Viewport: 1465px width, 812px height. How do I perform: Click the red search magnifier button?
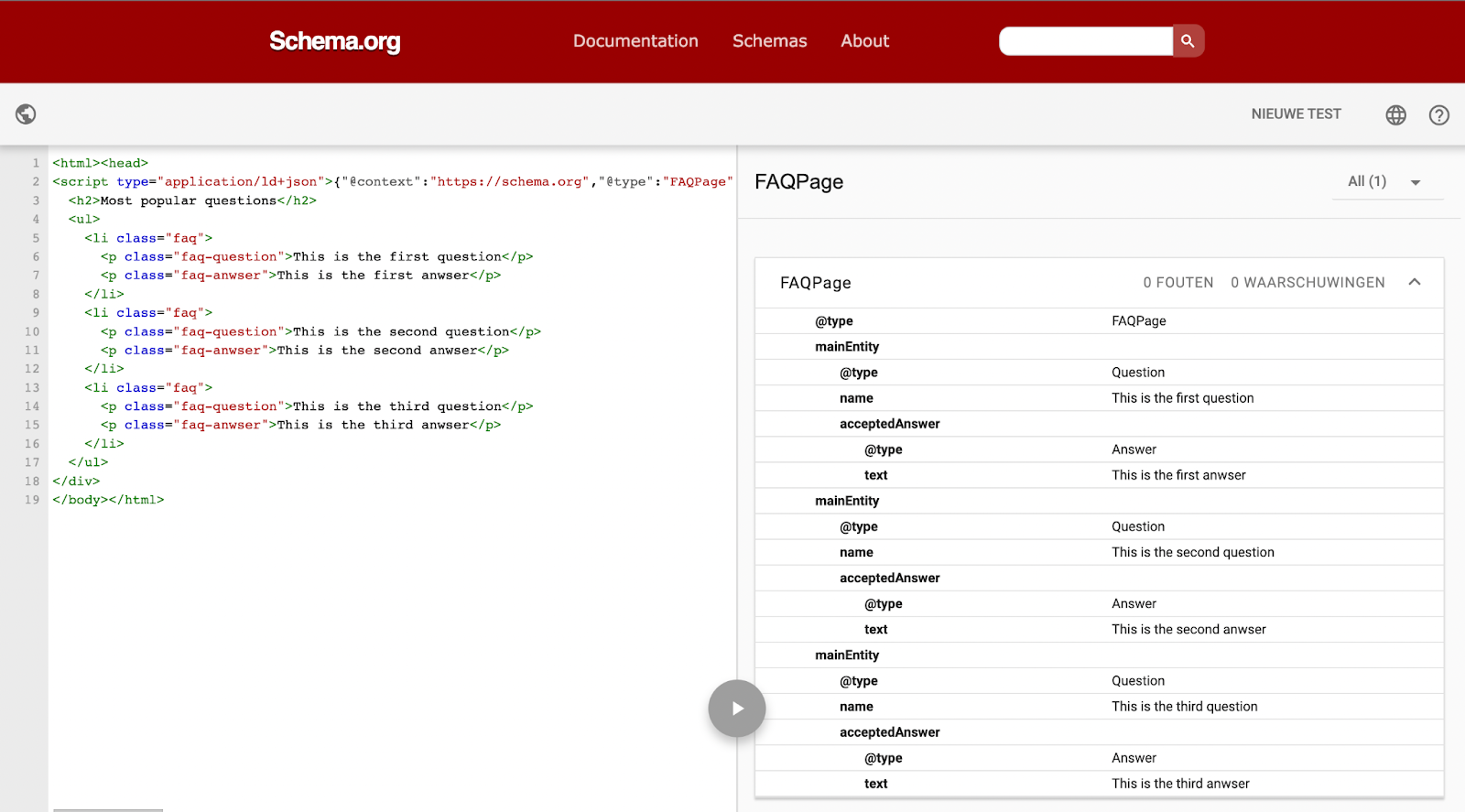click(x=1188, y=41)
